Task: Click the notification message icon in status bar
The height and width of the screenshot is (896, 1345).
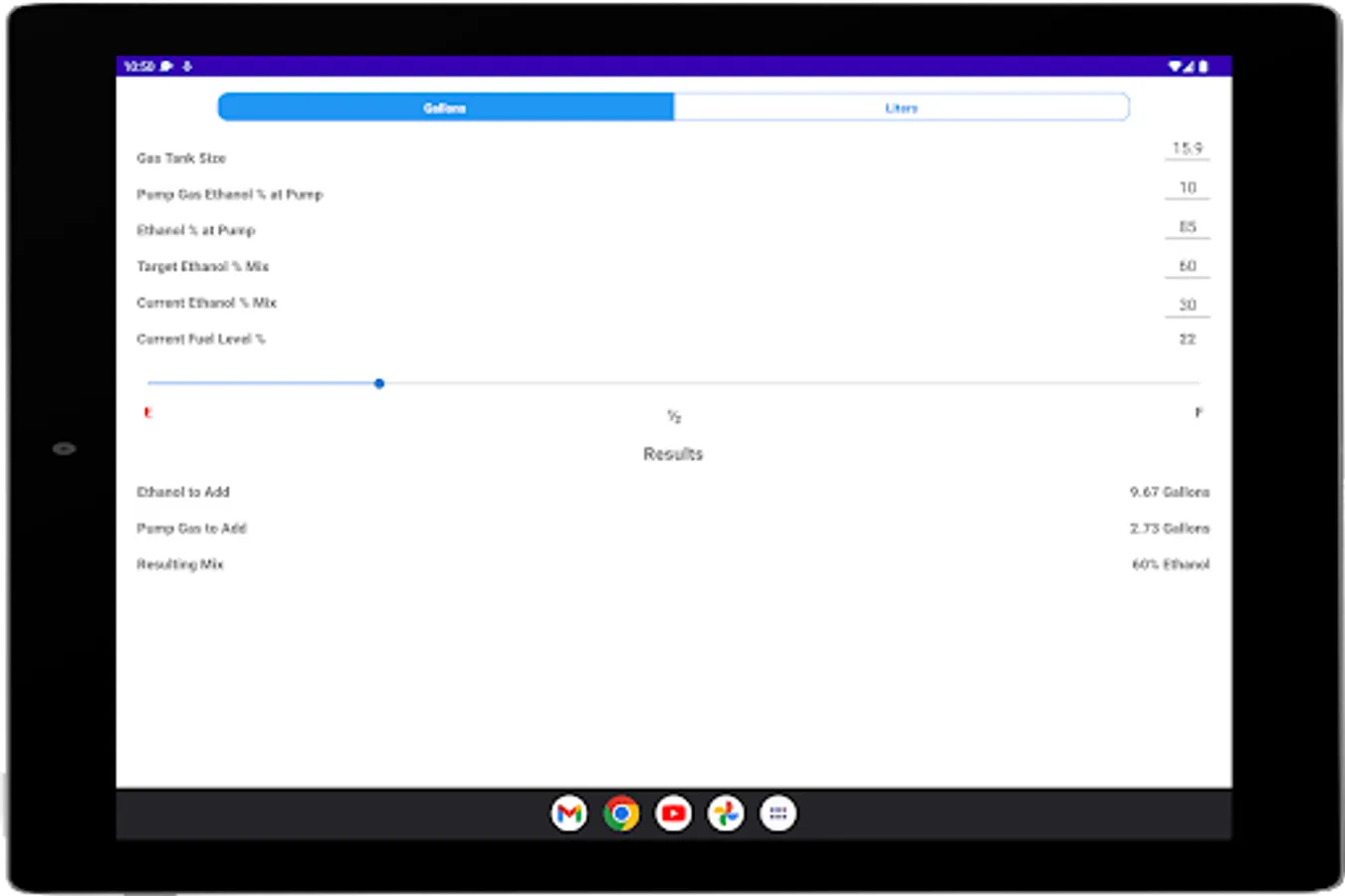Action: pos(167,67)
